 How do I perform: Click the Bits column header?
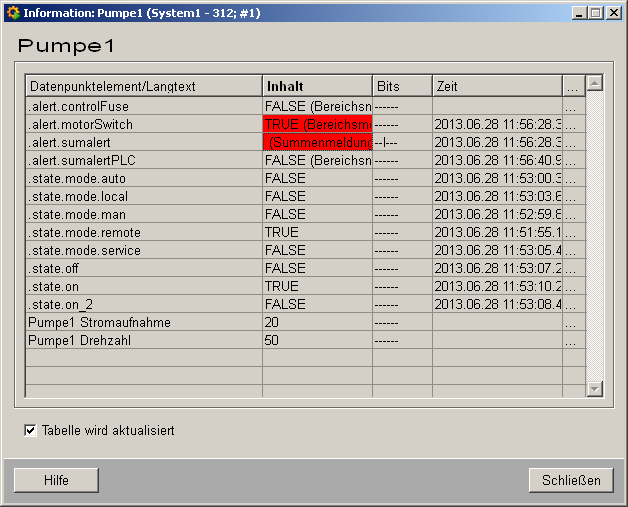[x=403, y=86]
